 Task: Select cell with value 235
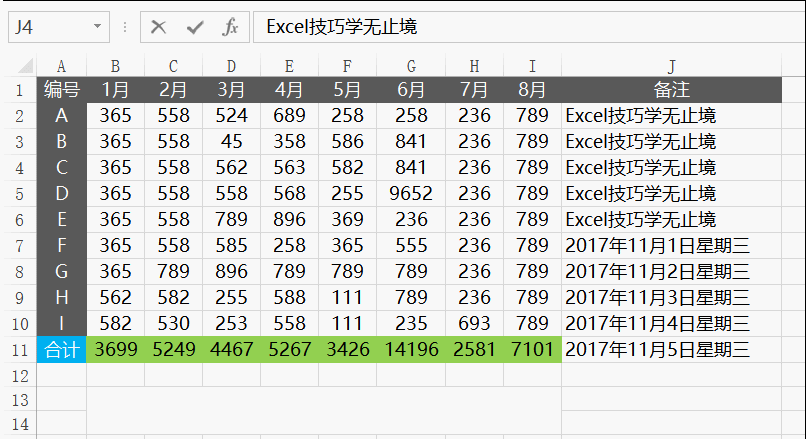pyautogui.click(x=411, y=324)
